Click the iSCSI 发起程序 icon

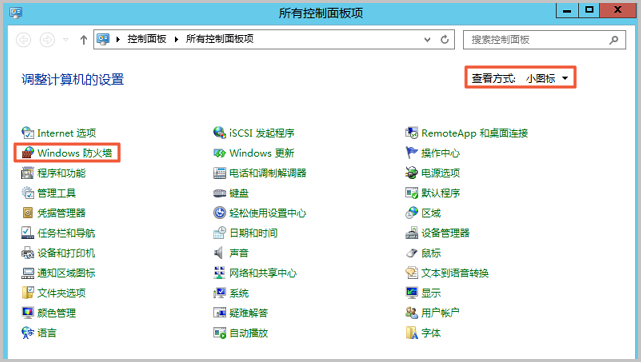(220, 133)
